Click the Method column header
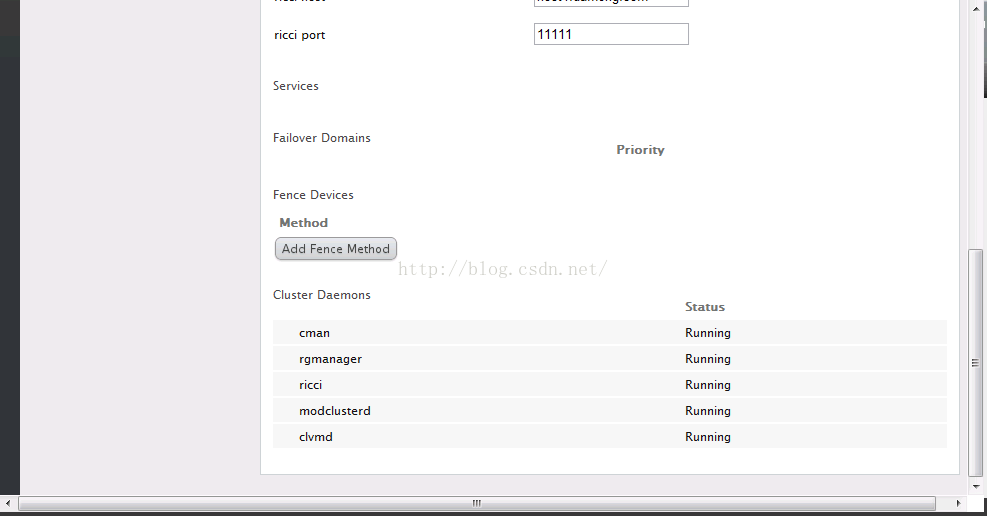Image resolution: width=987 pixels, height=516 pixels. click(303, 223)
